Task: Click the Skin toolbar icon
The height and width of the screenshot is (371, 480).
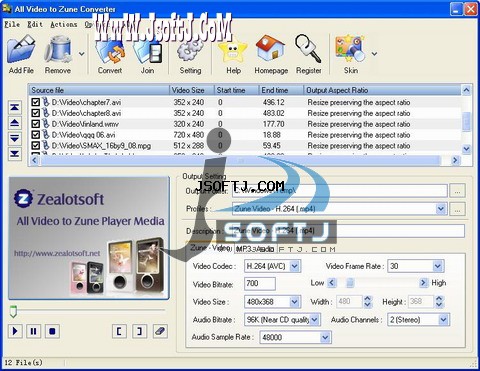Action: click(x=350, y=49)
